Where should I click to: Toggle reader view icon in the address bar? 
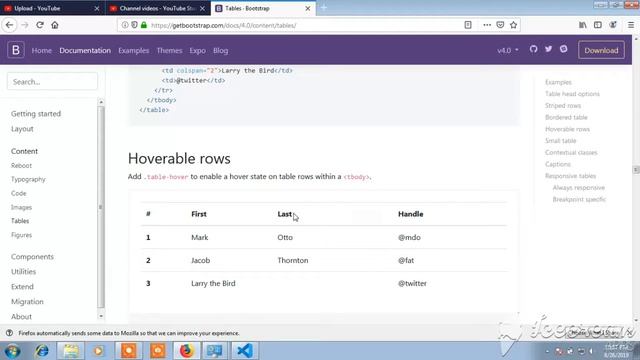tap(468, 25)
